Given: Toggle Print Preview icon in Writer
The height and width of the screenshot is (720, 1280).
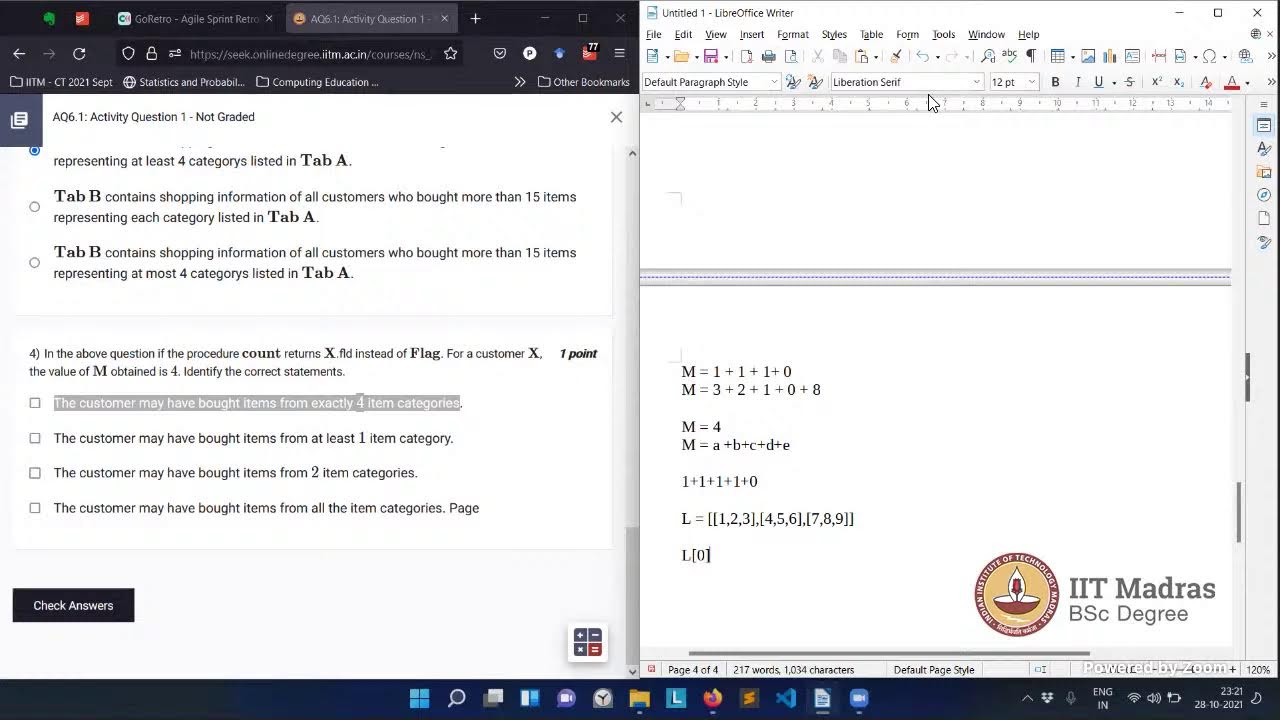Looking at the screenshot, I should tap(791, 56).
